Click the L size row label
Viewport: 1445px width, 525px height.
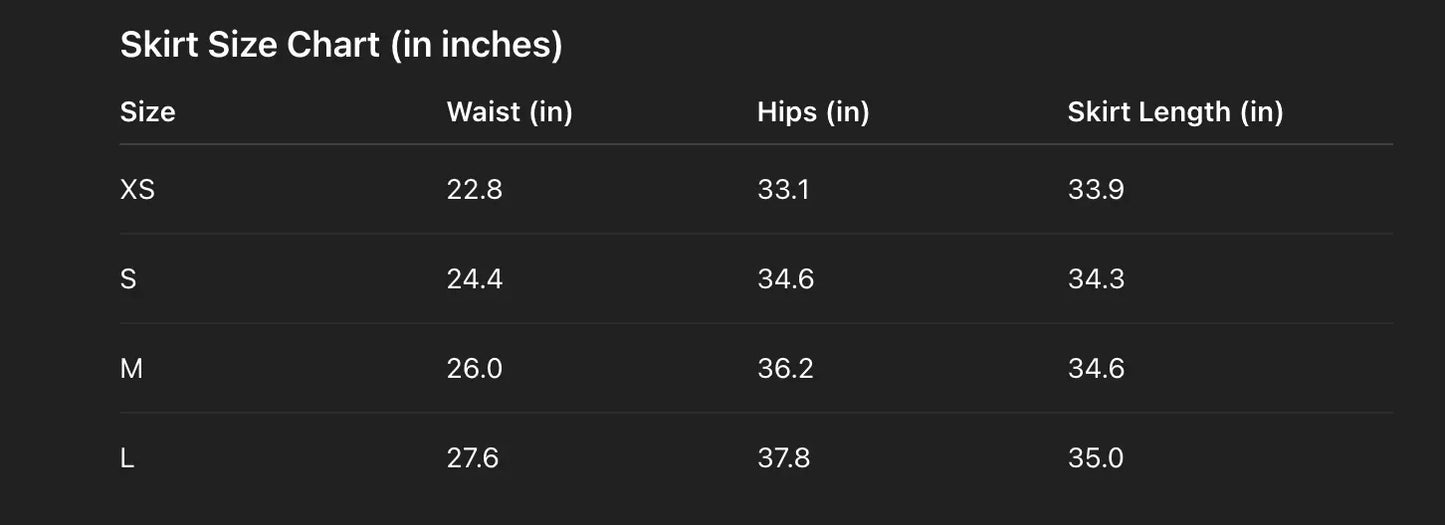point(127,458)
